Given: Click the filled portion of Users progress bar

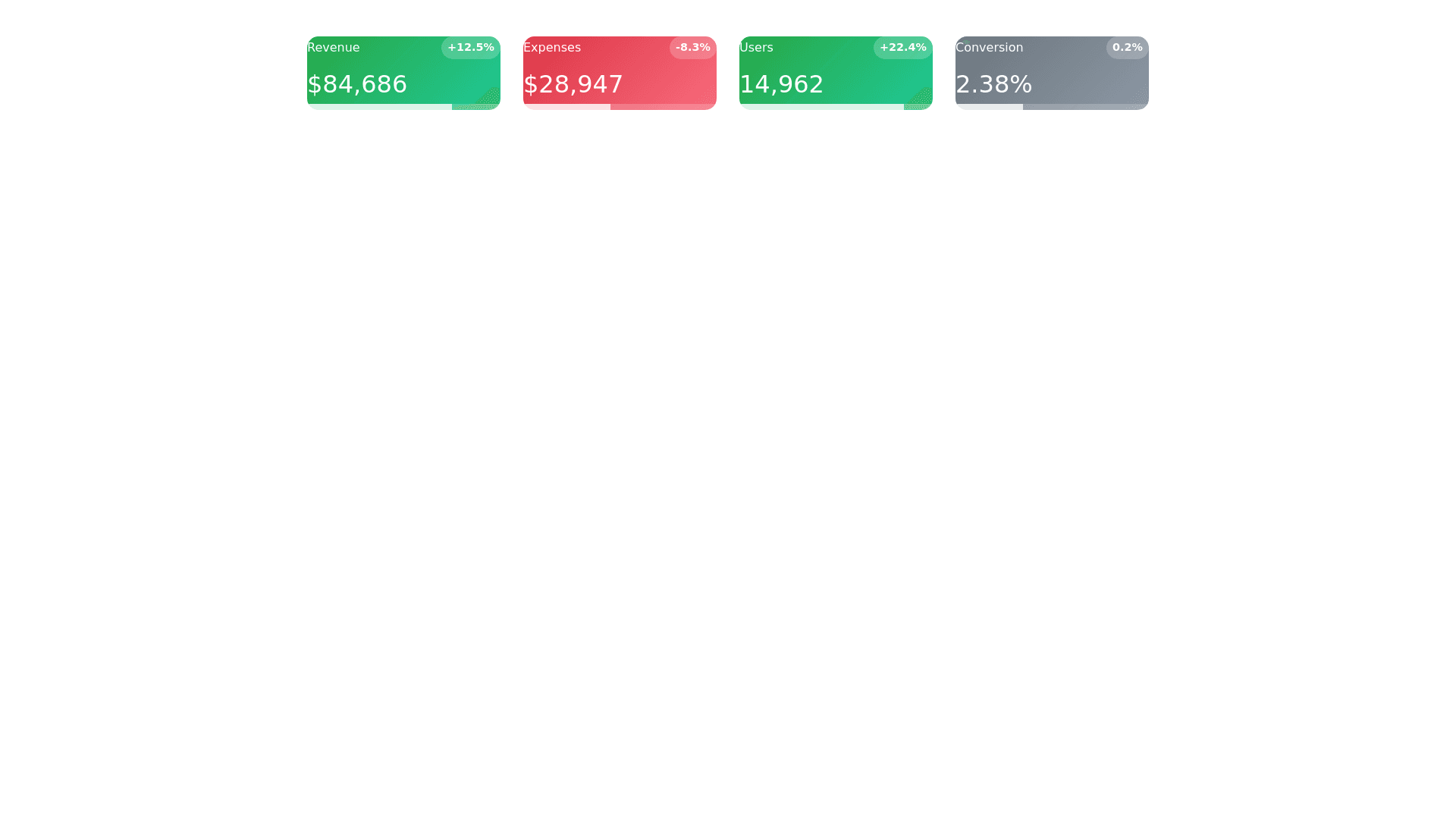Looking at the screenshot, I should [x=821, y=107].
